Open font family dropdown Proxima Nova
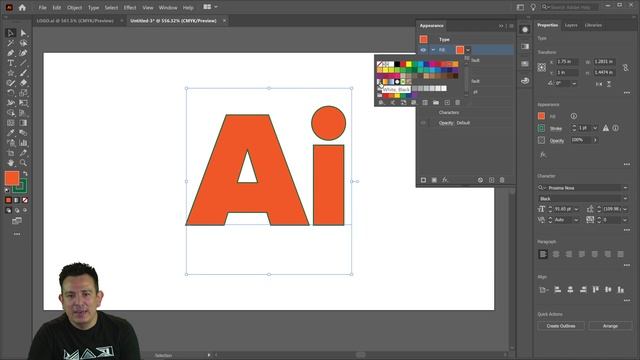Image resolution: width=640 pixels, height=360 pixels. click(x=625, y=188)
